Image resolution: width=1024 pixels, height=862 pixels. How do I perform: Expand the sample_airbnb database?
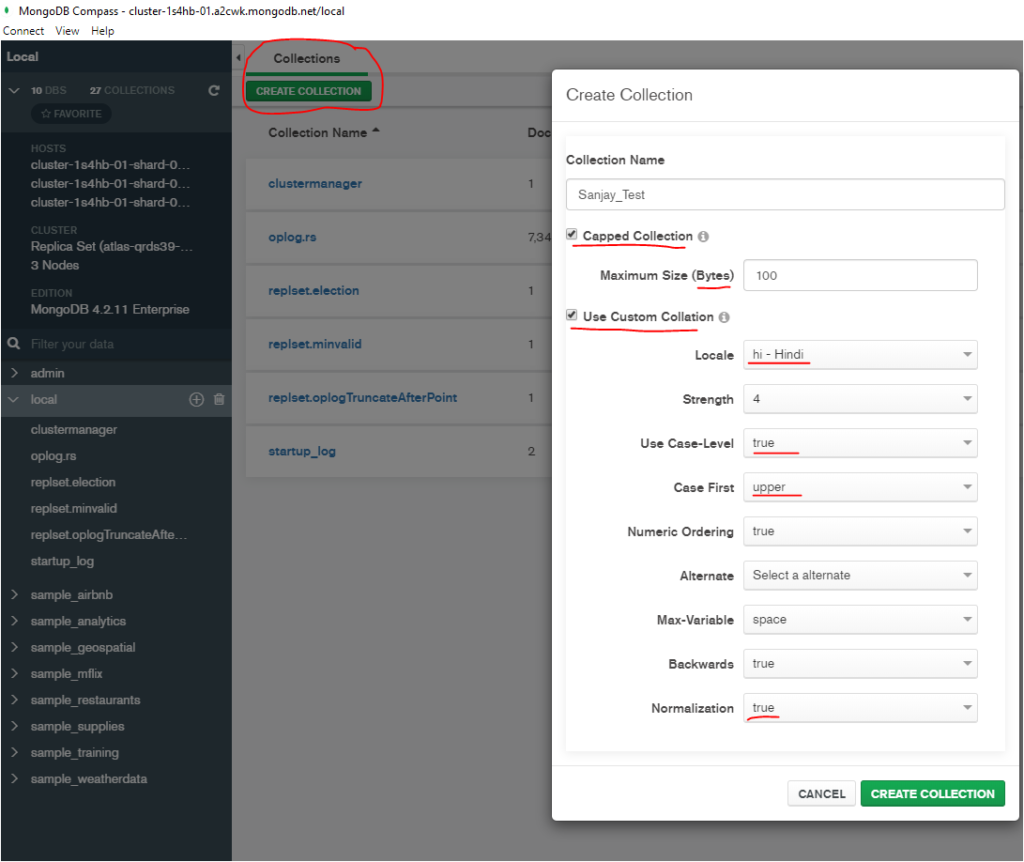pyautogui.click(x=14, y=595)
